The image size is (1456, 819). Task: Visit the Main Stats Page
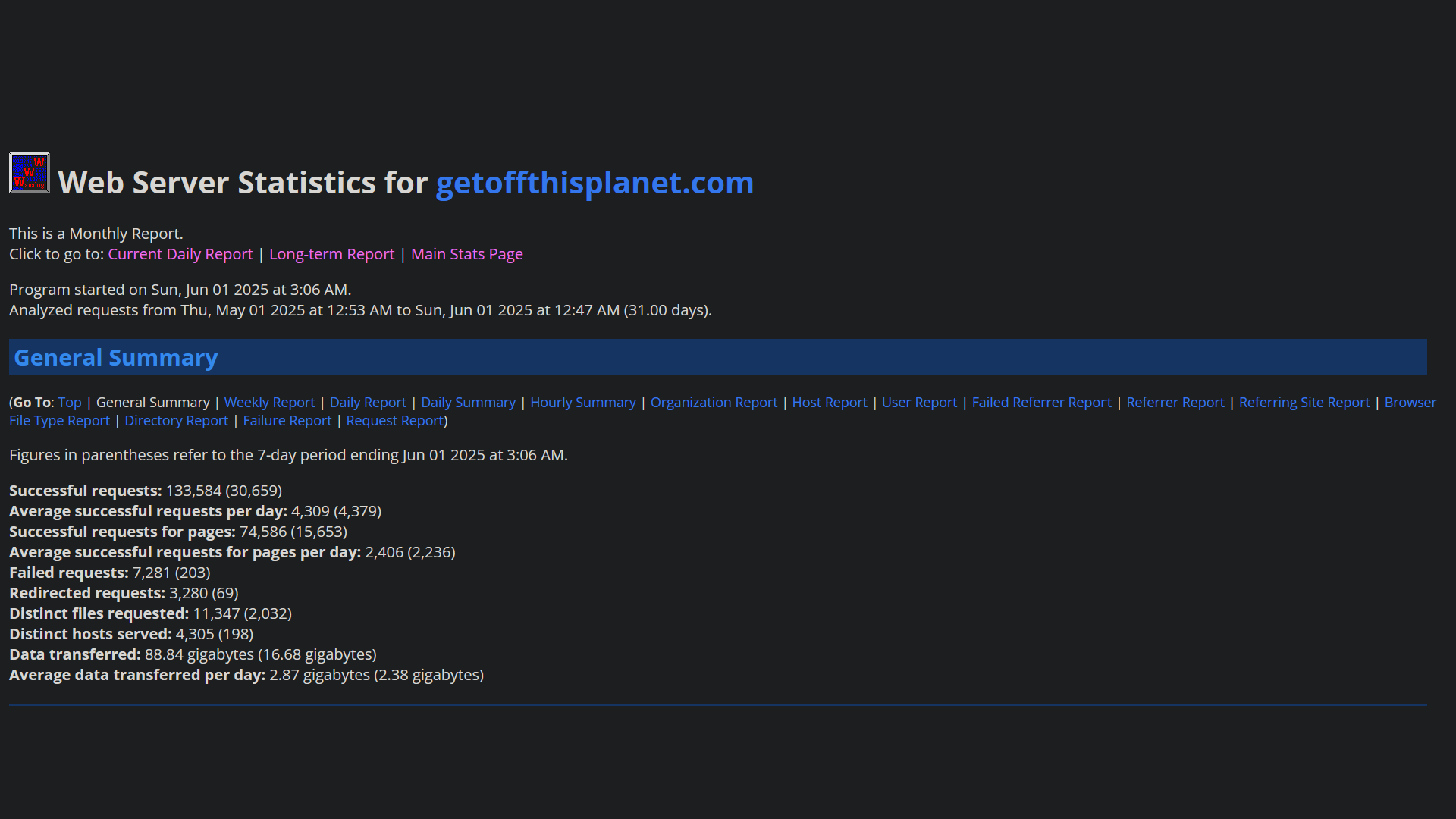467,254
